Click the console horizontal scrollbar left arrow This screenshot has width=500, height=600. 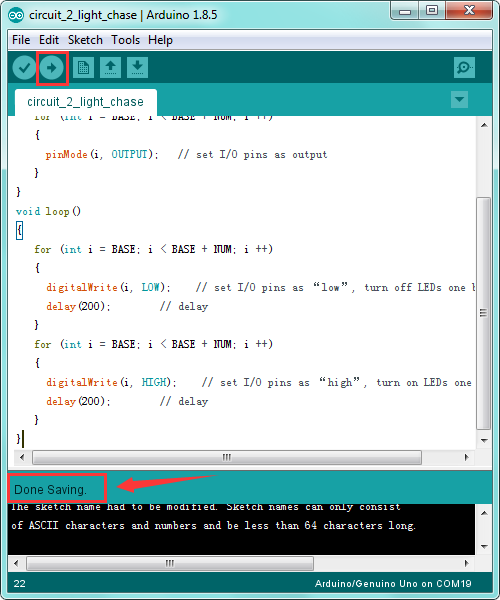16,563
